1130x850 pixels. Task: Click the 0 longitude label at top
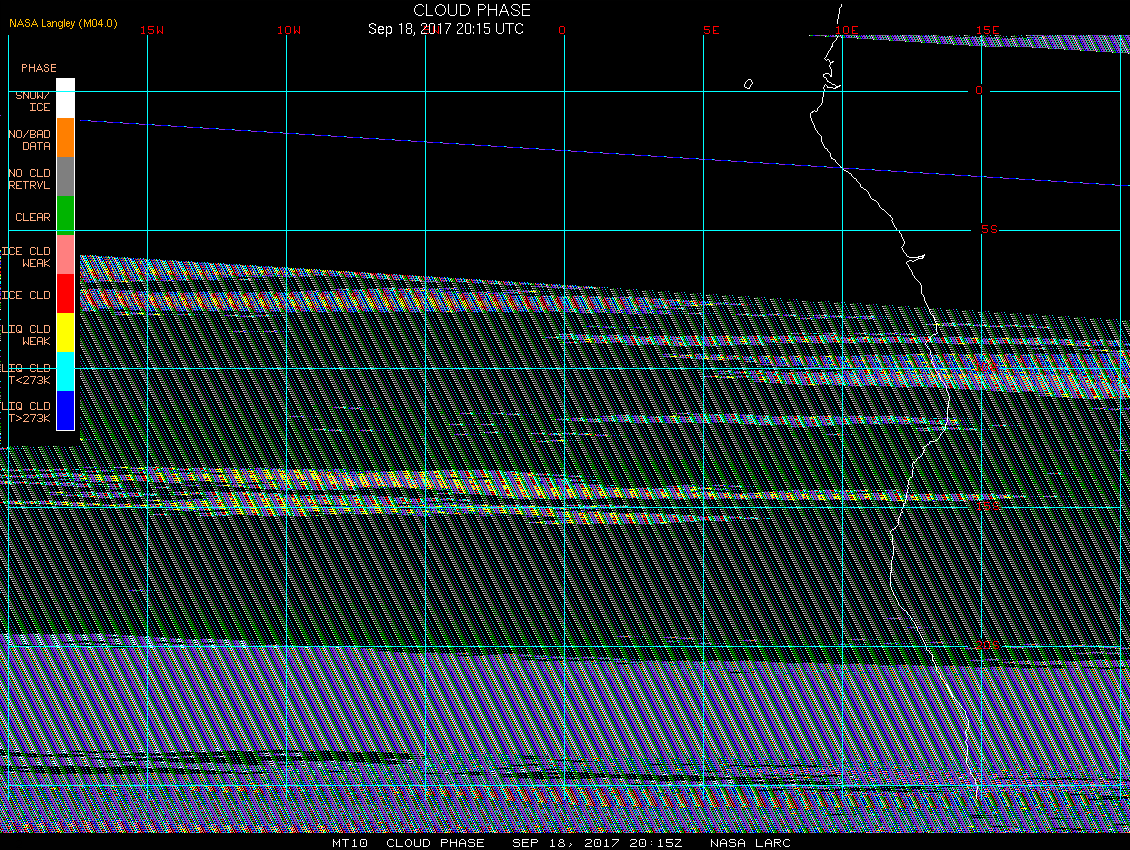pos(562,30)
